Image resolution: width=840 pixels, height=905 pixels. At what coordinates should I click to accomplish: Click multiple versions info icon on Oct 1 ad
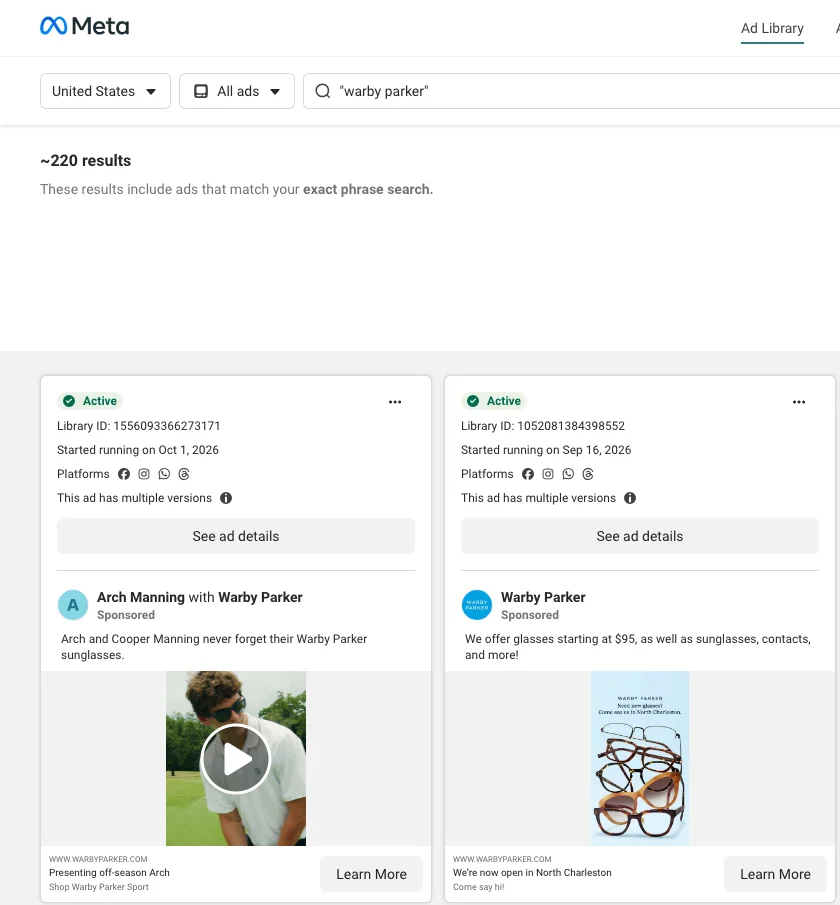point(226,498)
